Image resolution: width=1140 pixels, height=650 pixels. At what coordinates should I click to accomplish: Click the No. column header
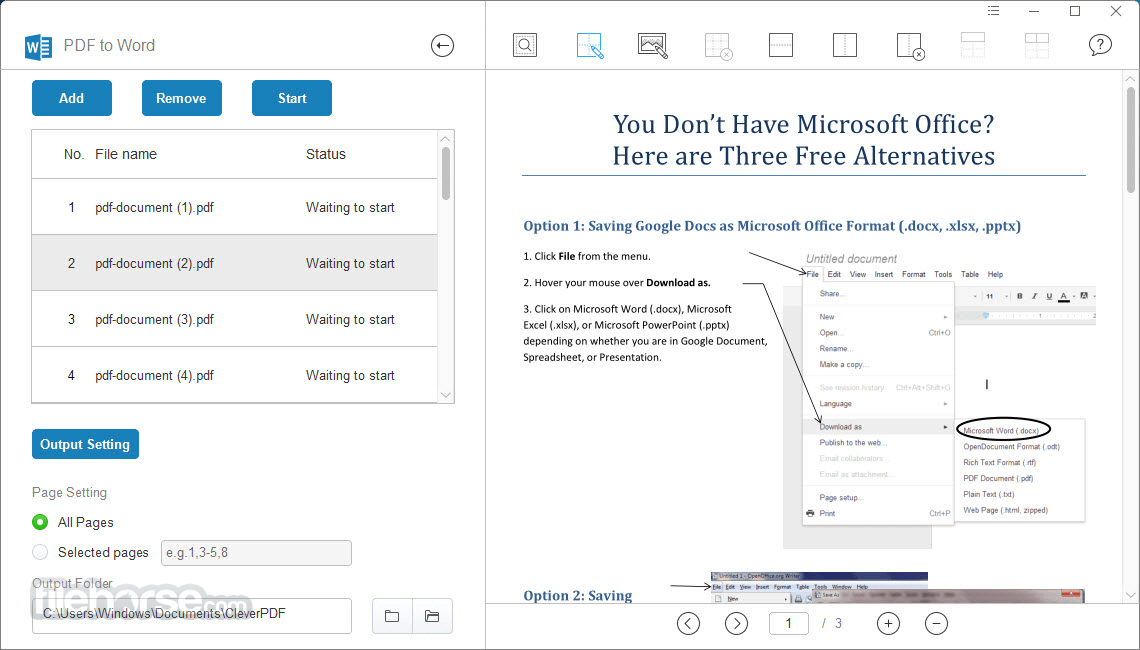pyautogui.click(x=73, y=154)
